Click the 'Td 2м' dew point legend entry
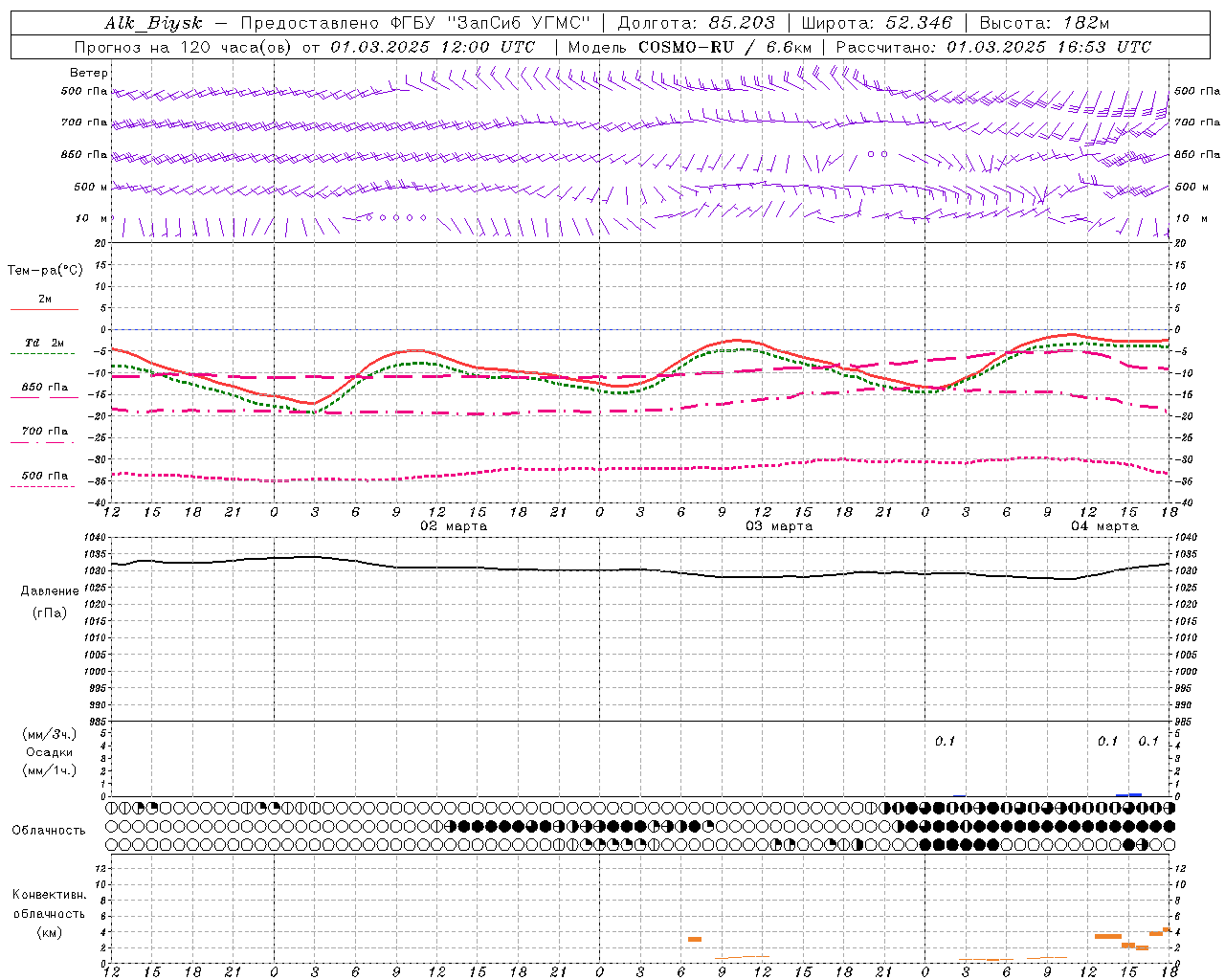1225x980 pixels. (44, 343)
